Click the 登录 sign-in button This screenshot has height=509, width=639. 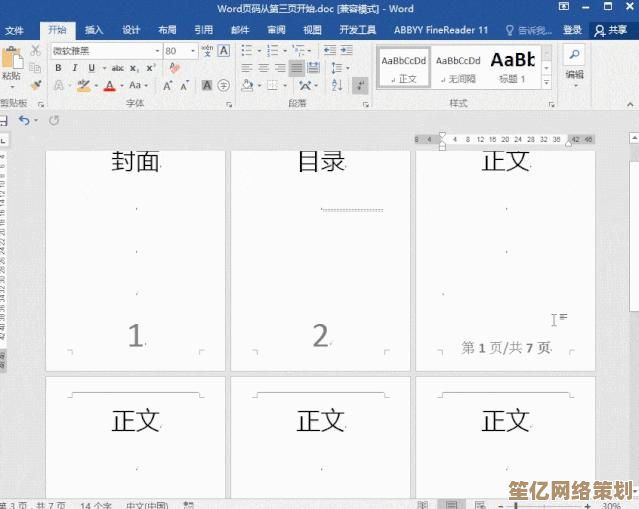tap(572, 30)
